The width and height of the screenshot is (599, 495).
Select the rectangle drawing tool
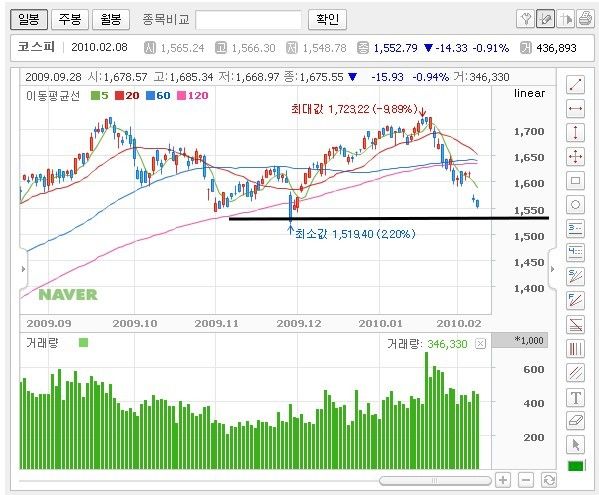[x=575, y=181]
